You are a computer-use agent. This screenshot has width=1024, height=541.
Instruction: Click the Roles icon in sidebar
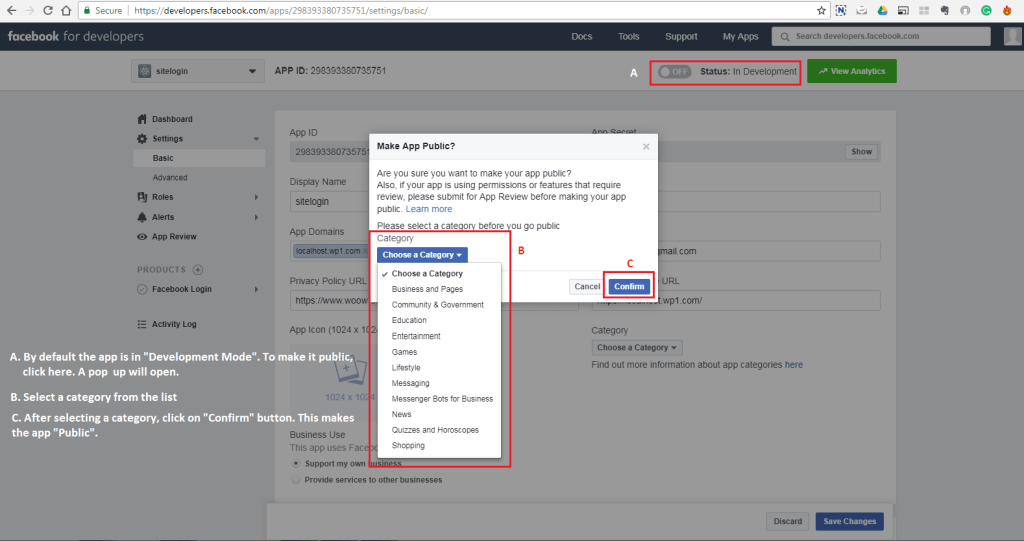click(142, 197)
